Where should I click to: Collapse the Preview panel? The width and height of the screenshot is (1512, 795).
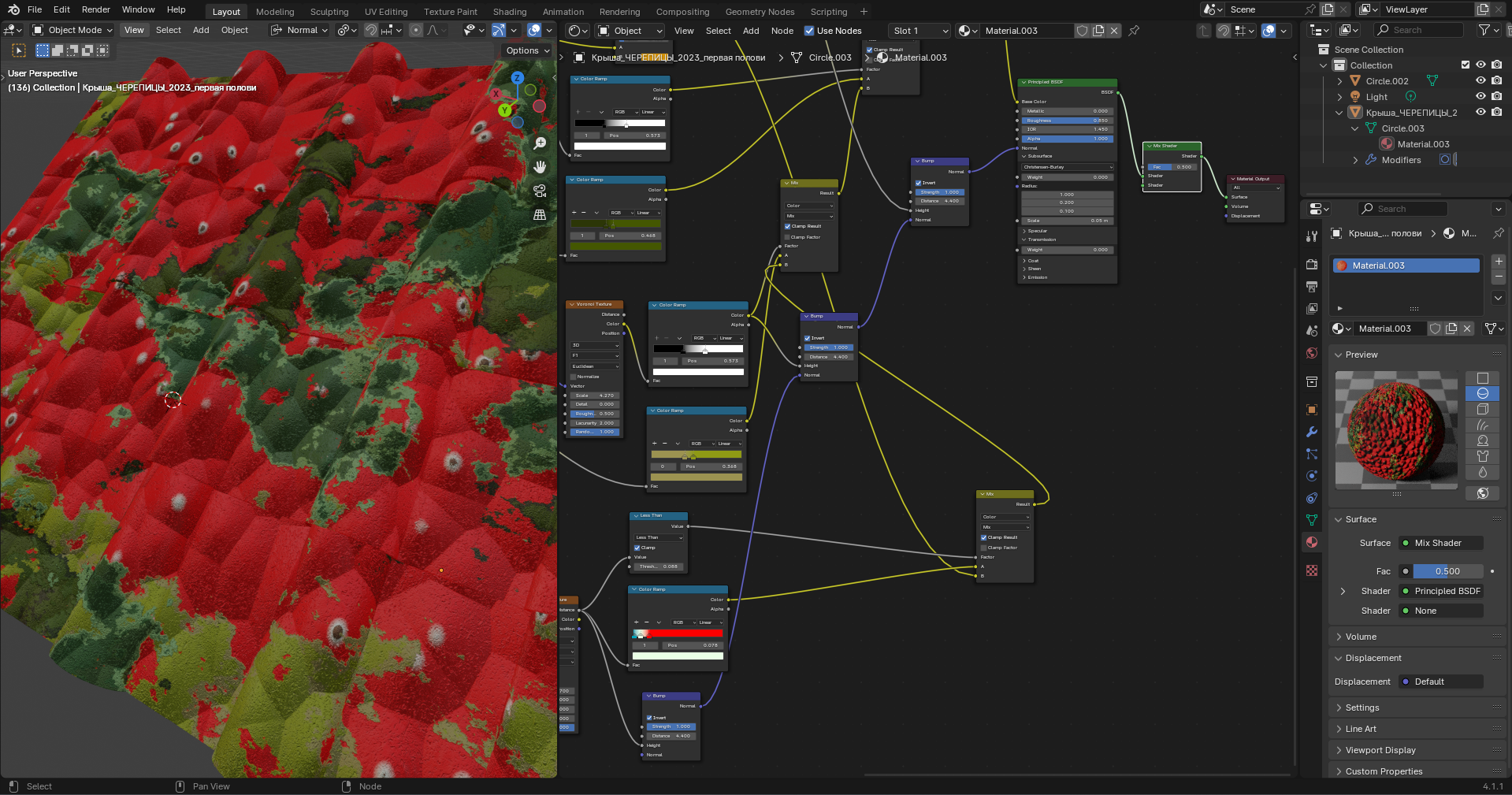tap(1338, 355)
